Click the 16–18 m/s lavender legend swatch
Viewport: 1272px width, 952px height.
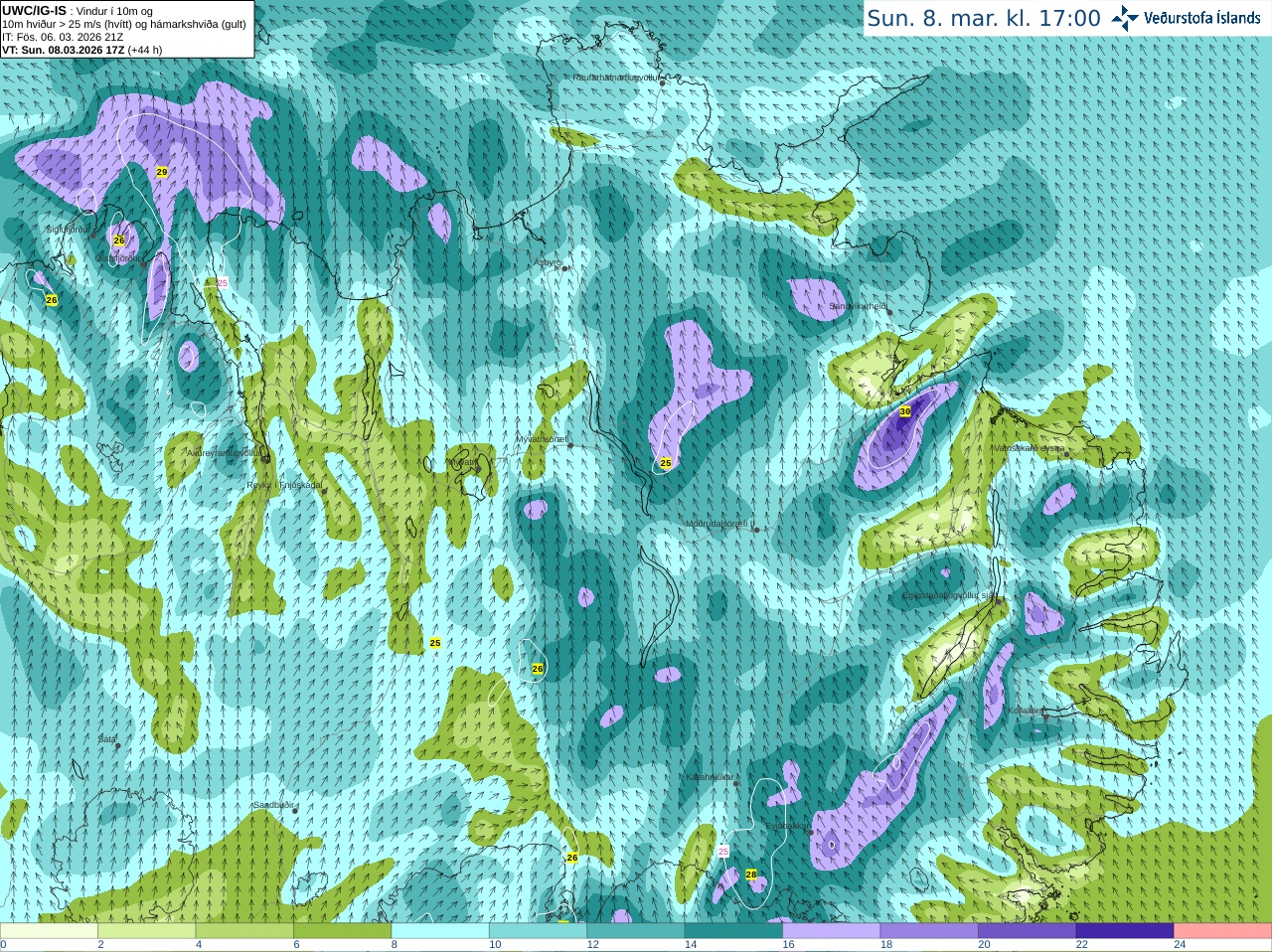pos(832,931)
